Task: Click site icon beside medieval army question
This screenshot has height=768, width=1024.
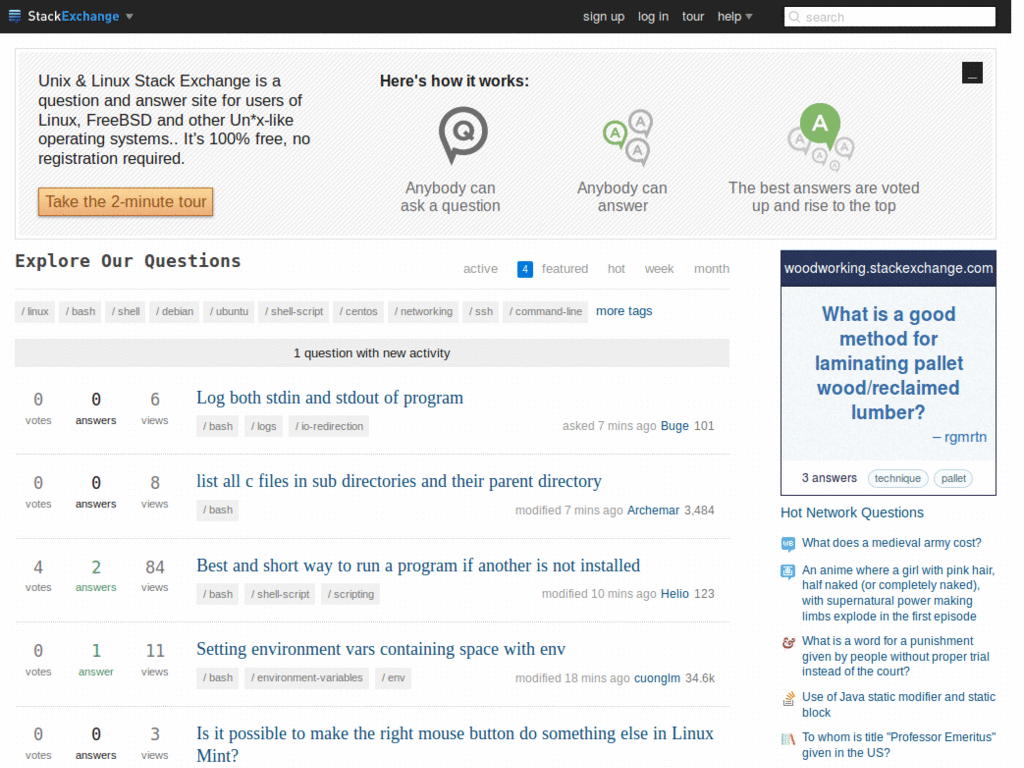Action: (x=788, y=543)
